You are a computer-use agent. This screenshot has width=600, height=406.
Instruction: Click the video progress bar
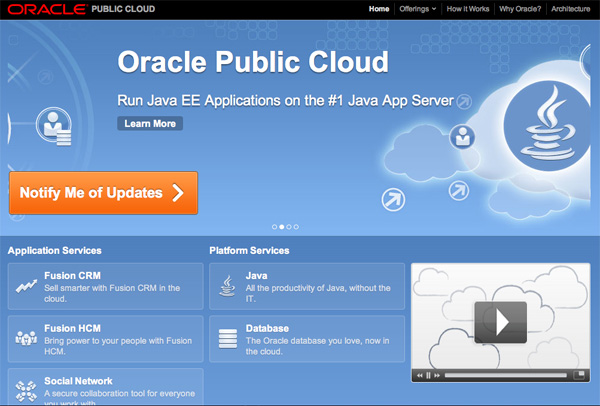506,375
